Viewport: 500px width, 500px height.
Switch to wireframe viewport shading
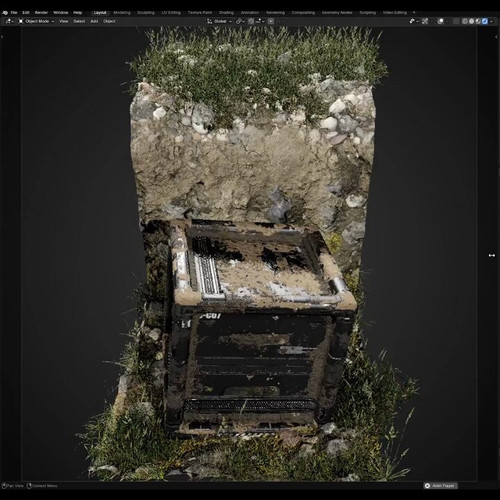[x=465, y=21]
